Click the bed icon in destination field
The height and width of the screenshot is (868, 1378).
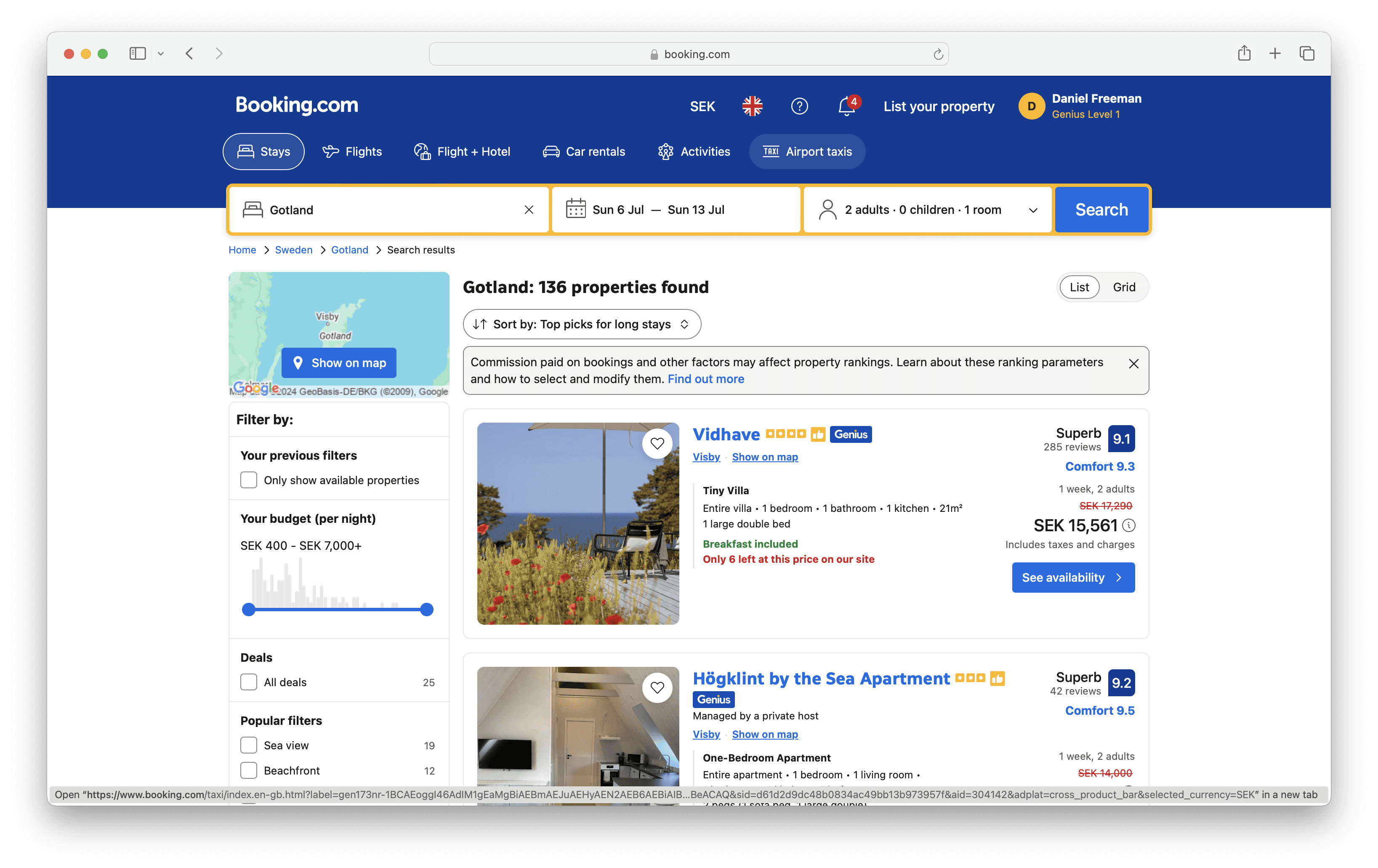(253, 209)
